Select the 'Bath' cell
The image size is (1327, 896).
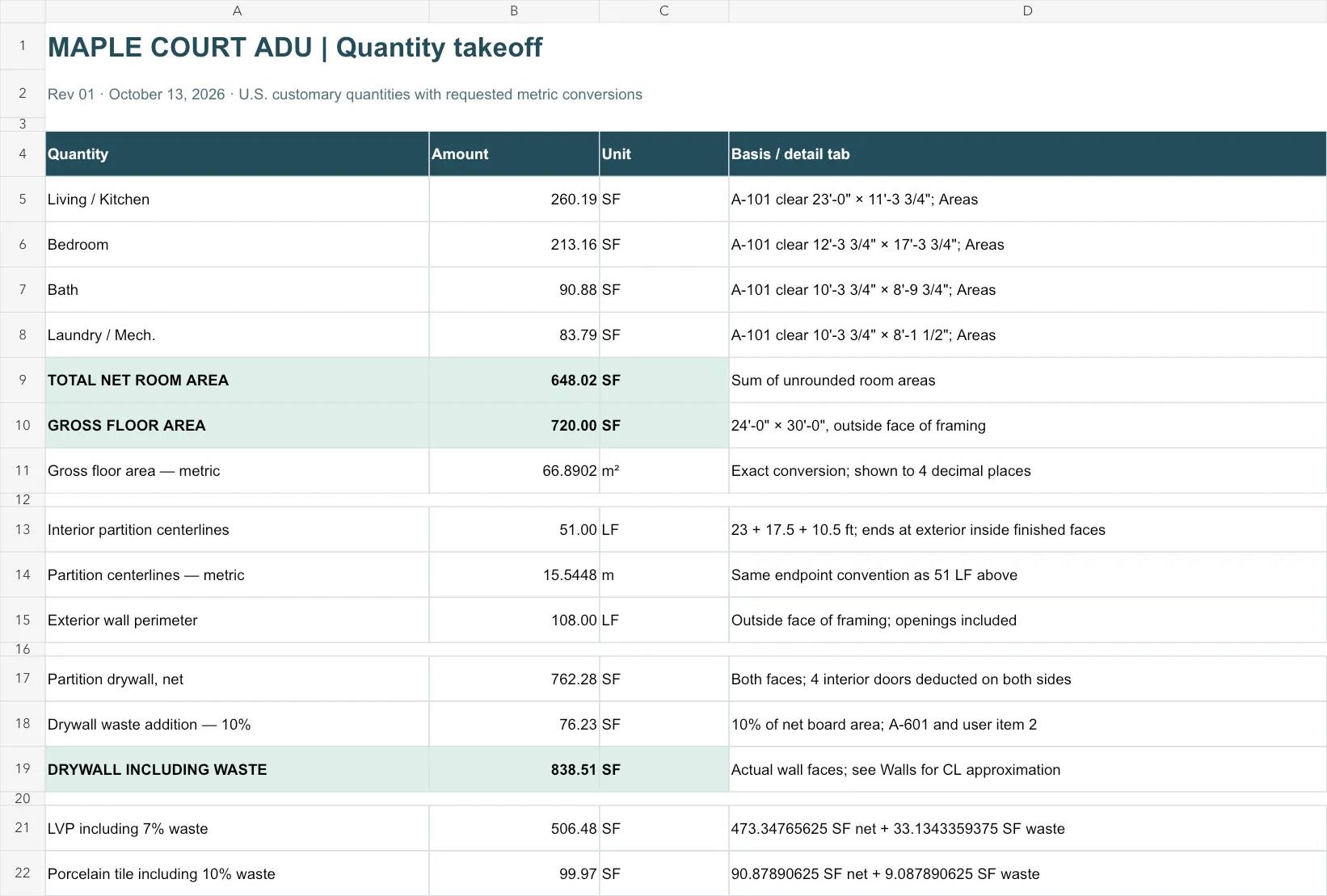pos(238,290)
